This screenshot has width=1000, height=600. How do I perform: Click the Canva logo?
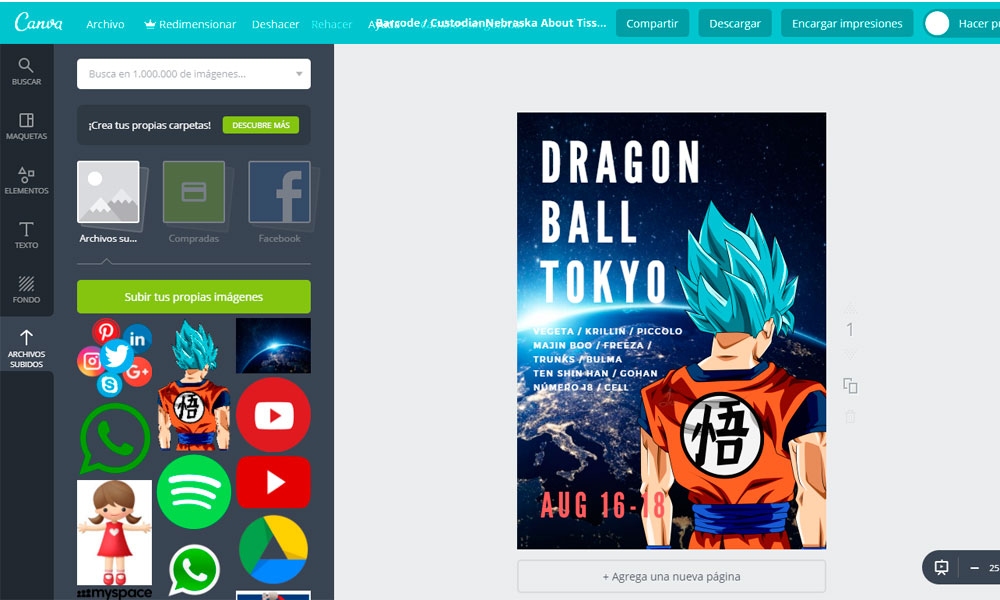[x=38, y=22]
